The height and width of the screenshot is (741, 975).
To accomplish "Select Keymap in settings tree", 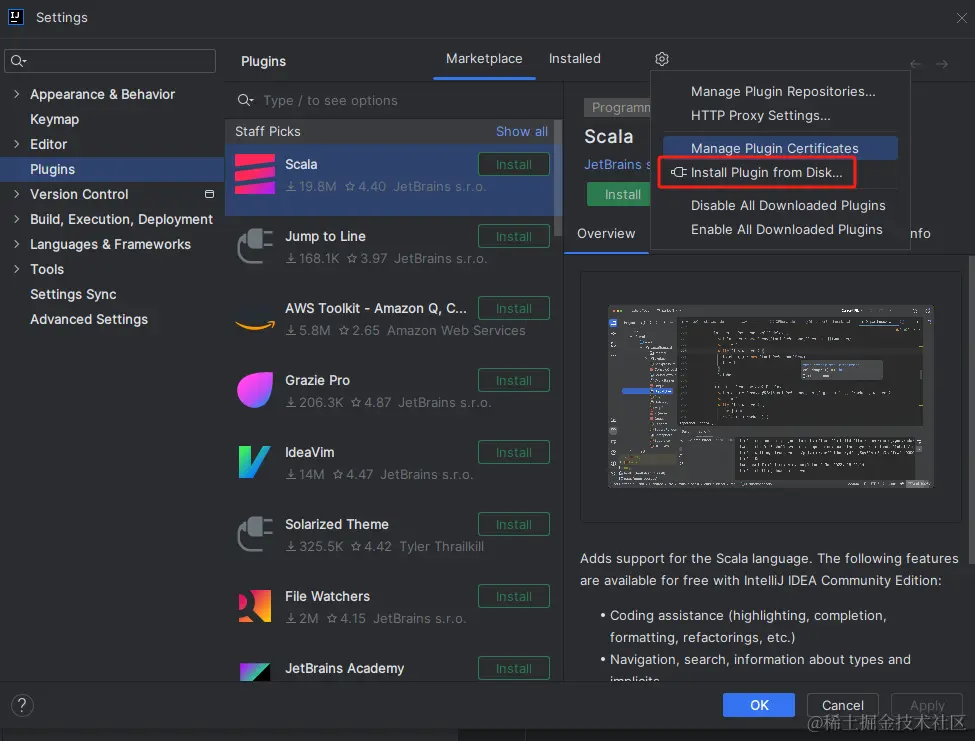I will (x=54, y=119).
